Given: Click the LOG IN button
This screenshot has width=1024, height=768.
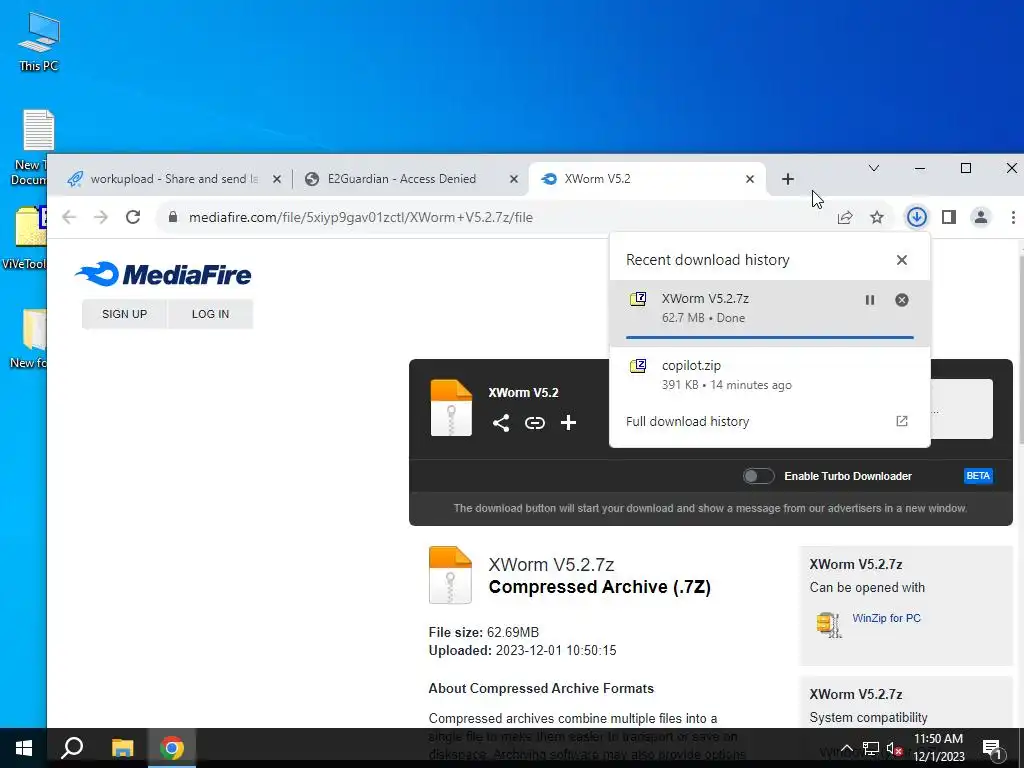Looking at the screenshot, I should (x=210, y=314).
